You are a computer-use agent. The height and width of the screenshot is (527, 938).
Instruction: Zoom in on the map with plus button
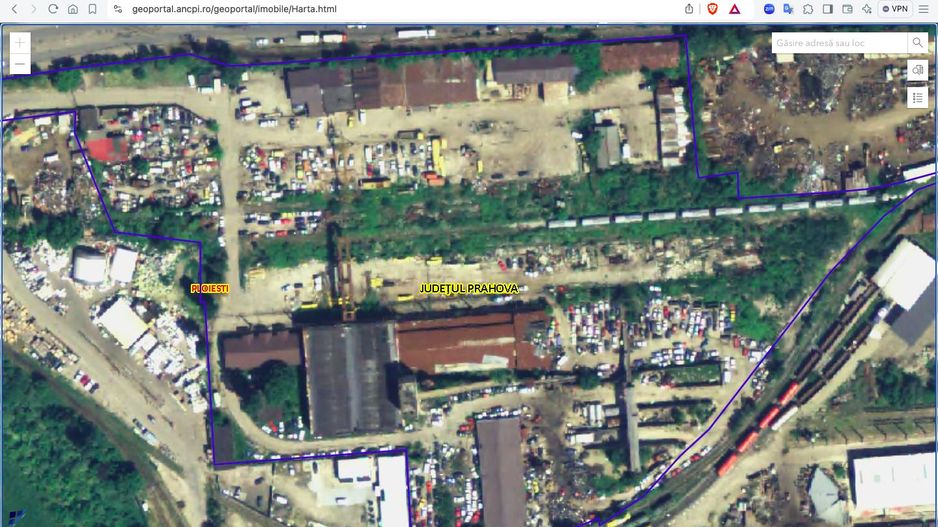click(20, 42)
